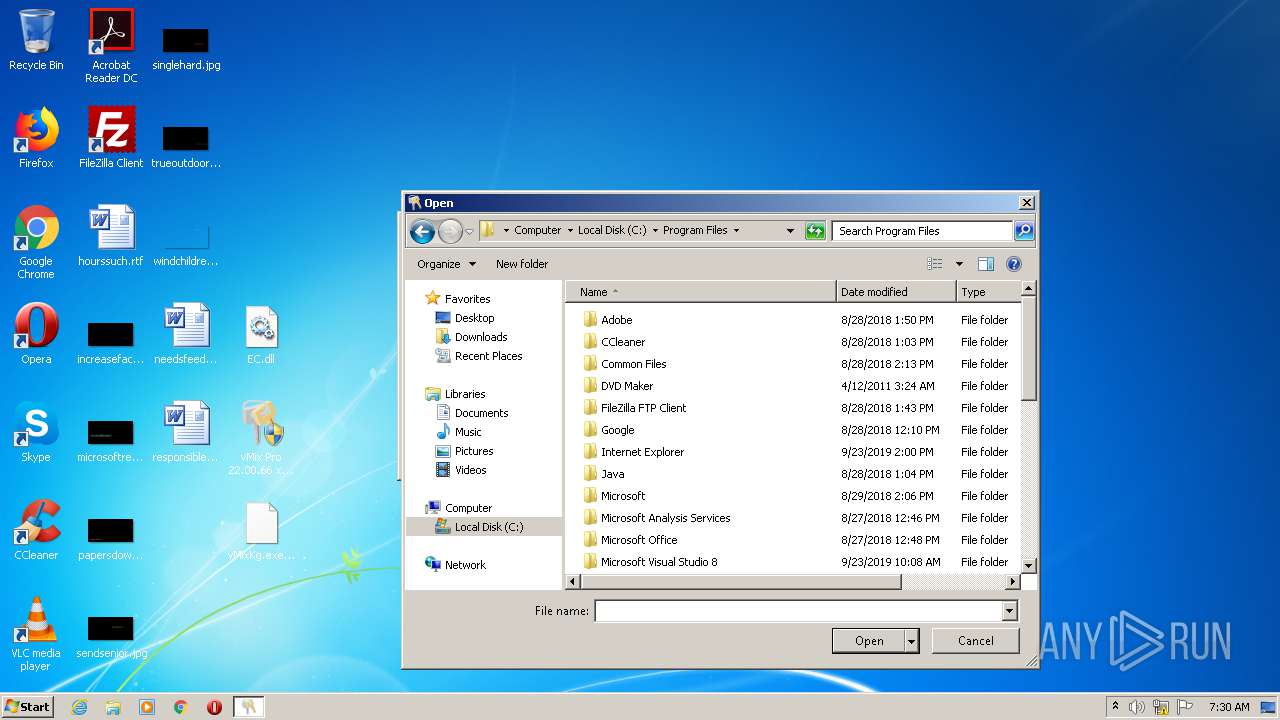Open Recycle Bin desktop icon

(x=36, y=41)
